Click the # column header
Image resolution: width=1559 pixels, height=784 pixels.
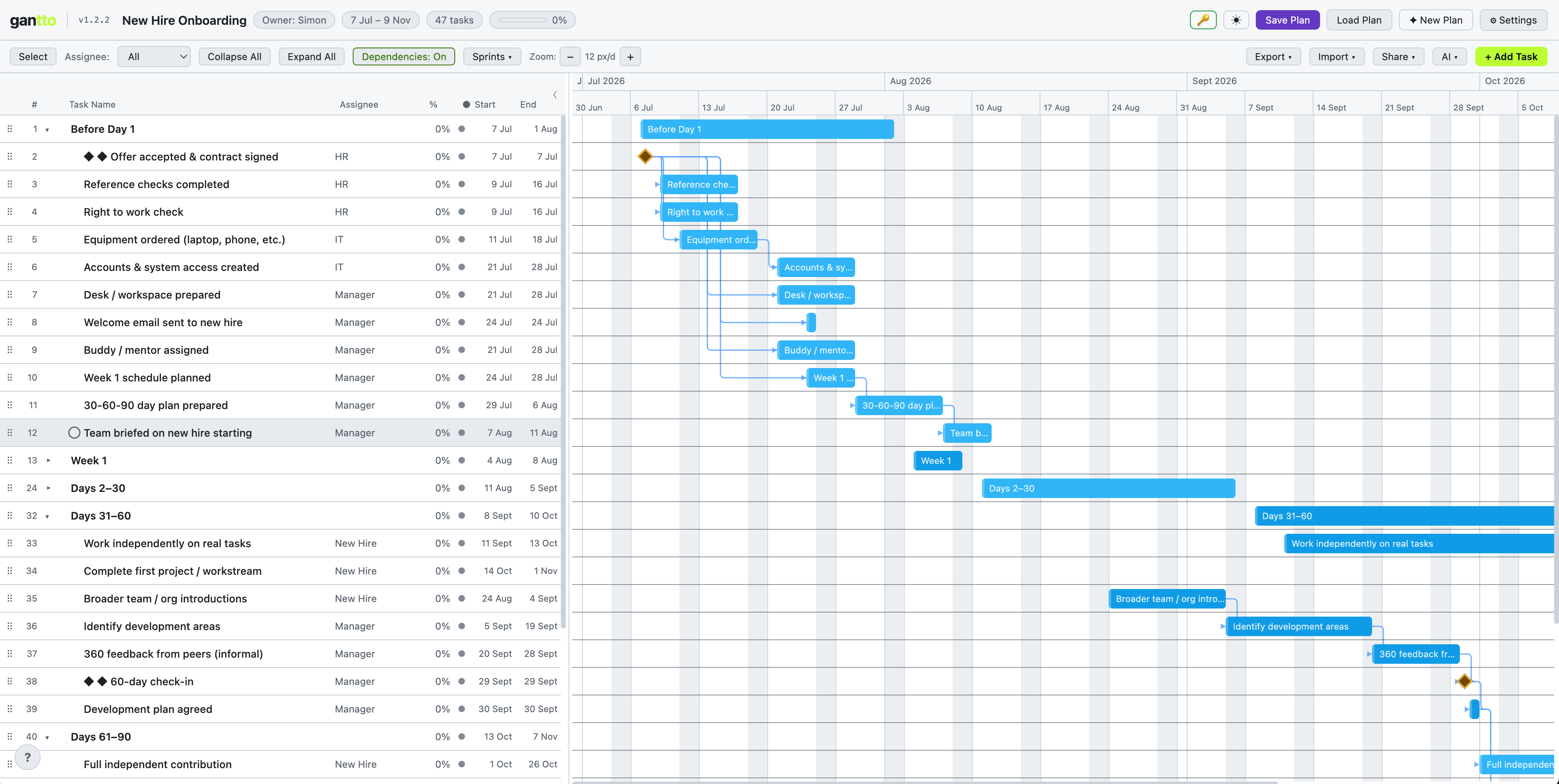click(x=35, y=105)
